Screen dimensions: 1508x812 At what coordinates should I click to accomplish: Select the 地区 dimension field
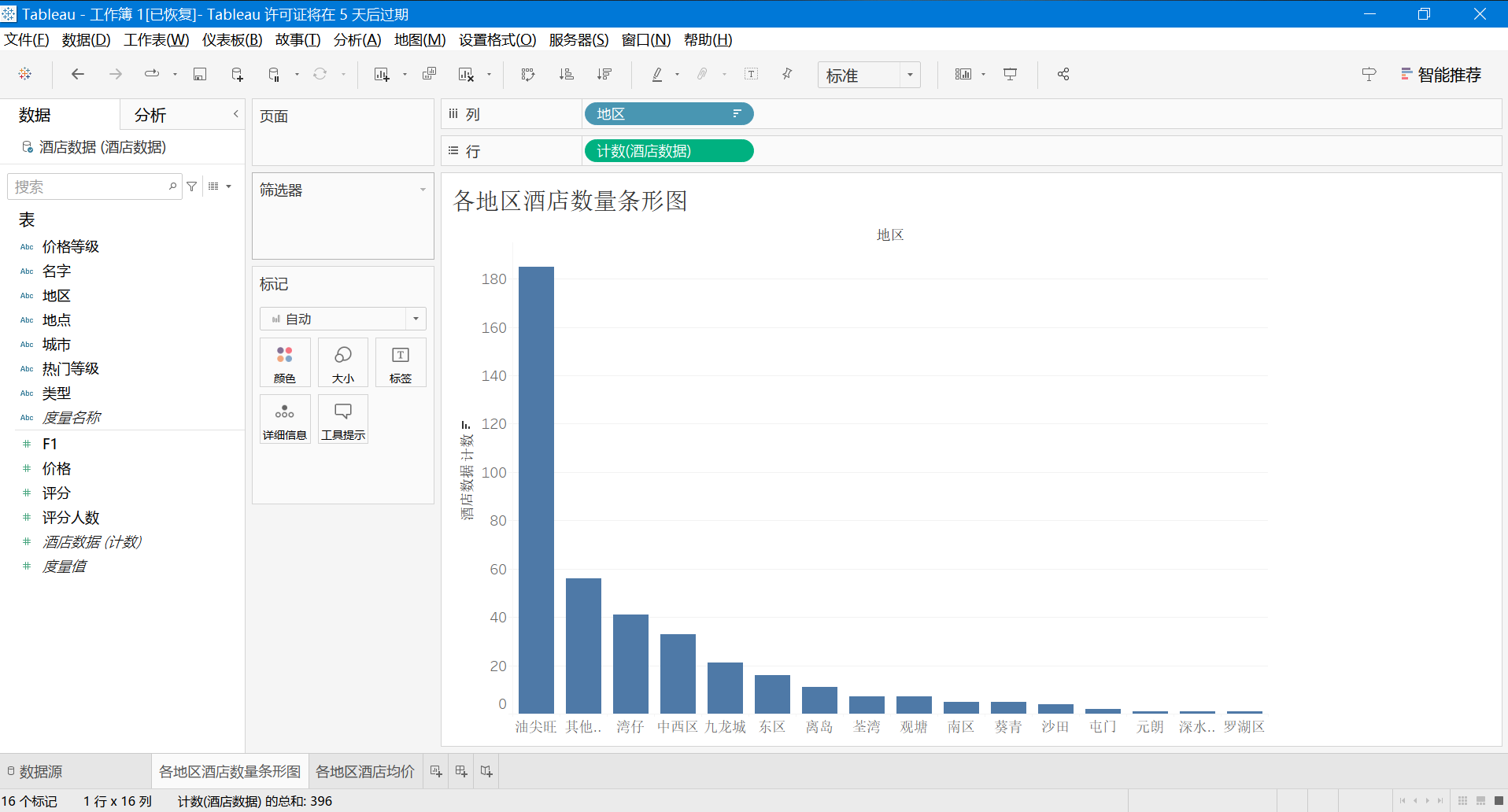(57, 295)
